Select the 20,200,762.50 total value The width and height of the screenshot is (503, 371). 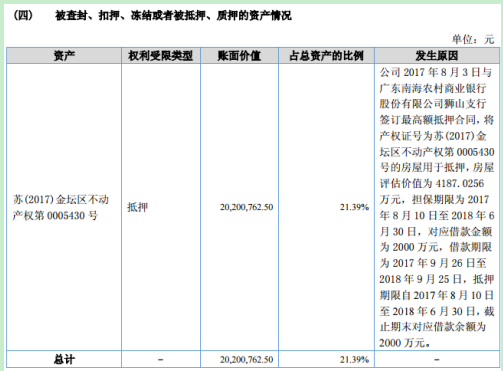(246, 359)
